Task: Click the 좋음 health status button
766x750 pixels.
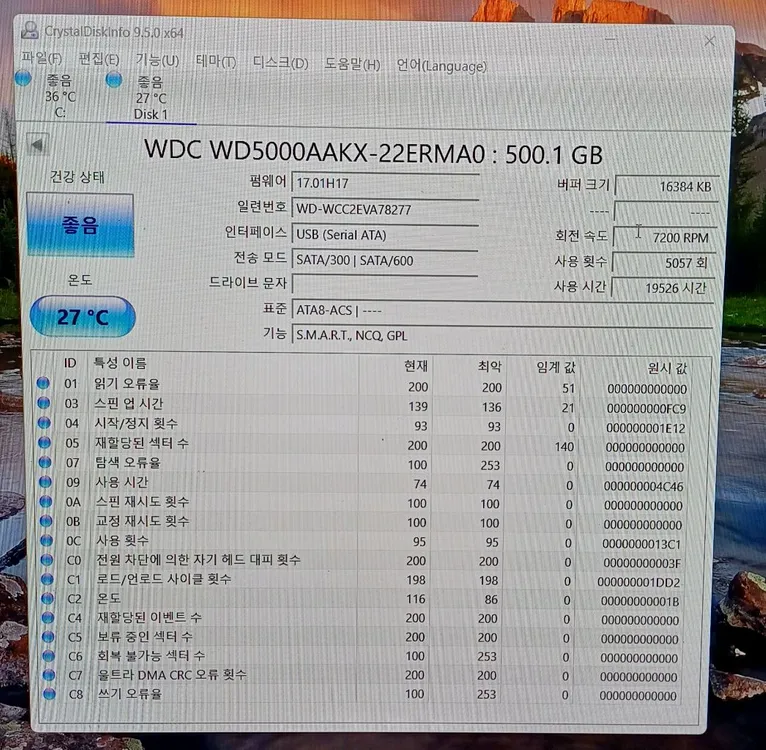Action: tap(81, 225)
